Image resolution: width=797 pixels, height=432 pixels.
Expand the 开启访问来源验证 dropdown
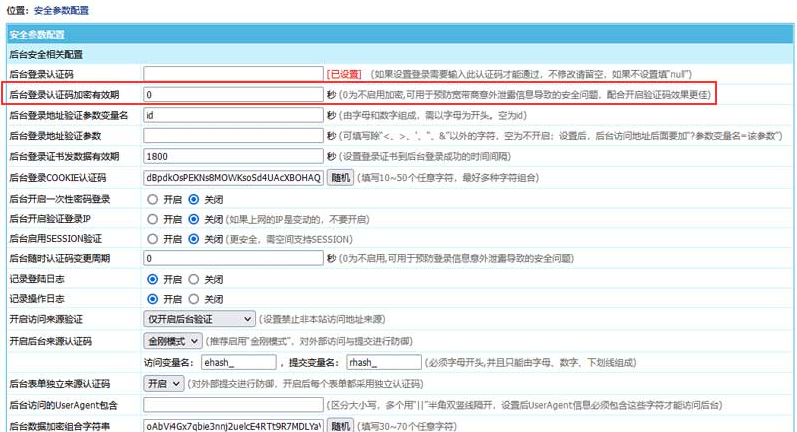coord(200,319)
